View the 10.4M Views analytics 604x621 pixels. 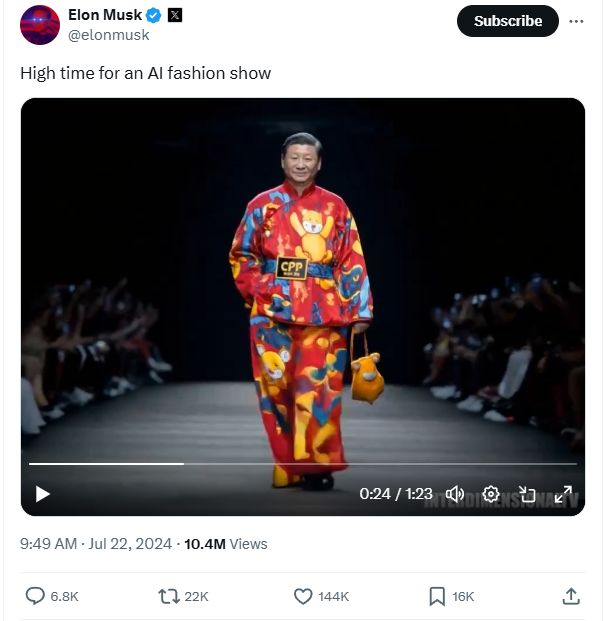tap(226, 544)
